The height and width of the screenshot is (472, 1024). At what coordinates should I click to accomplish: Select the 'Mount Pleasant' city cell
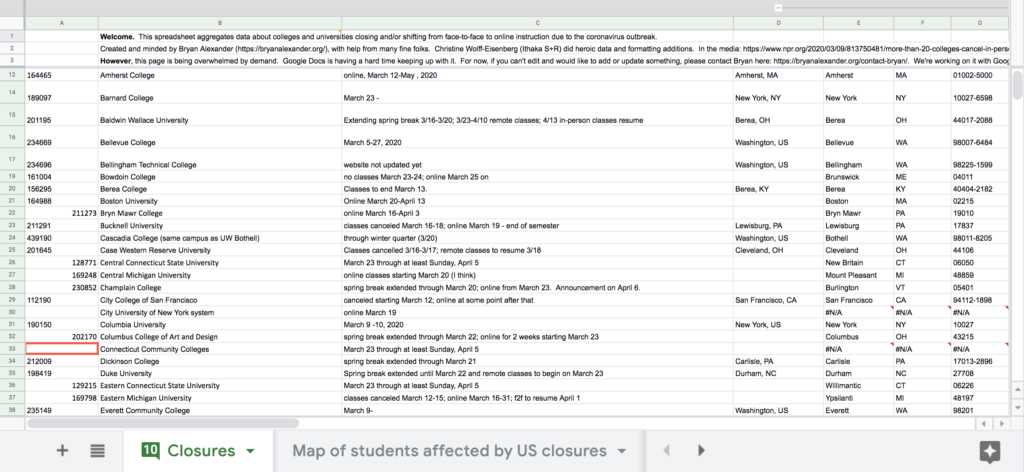(858, 275)
